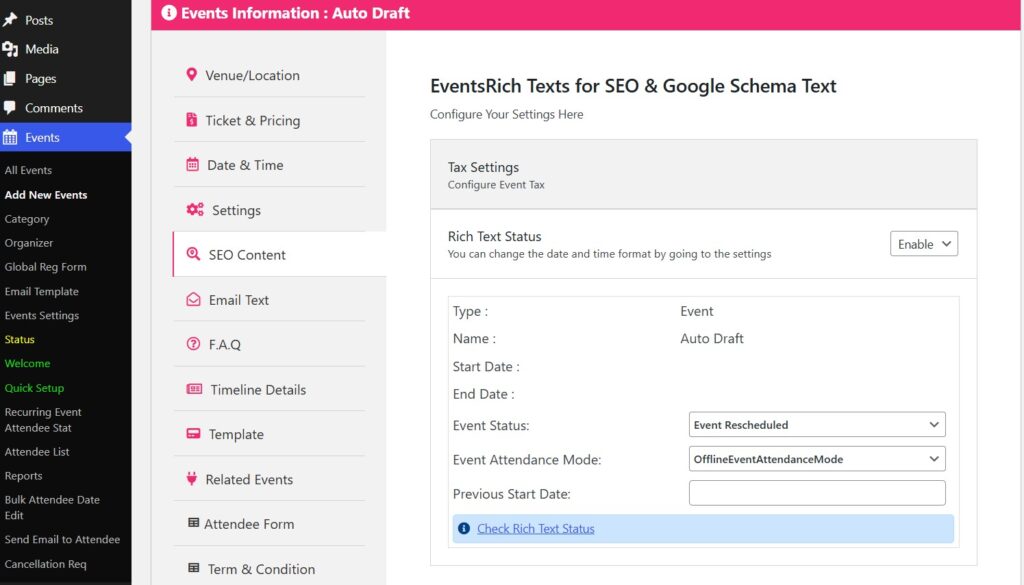Viewport: 1024px width, 585px height.
Task: Open Send Email to Attendee
Action: tap(62, 539)
